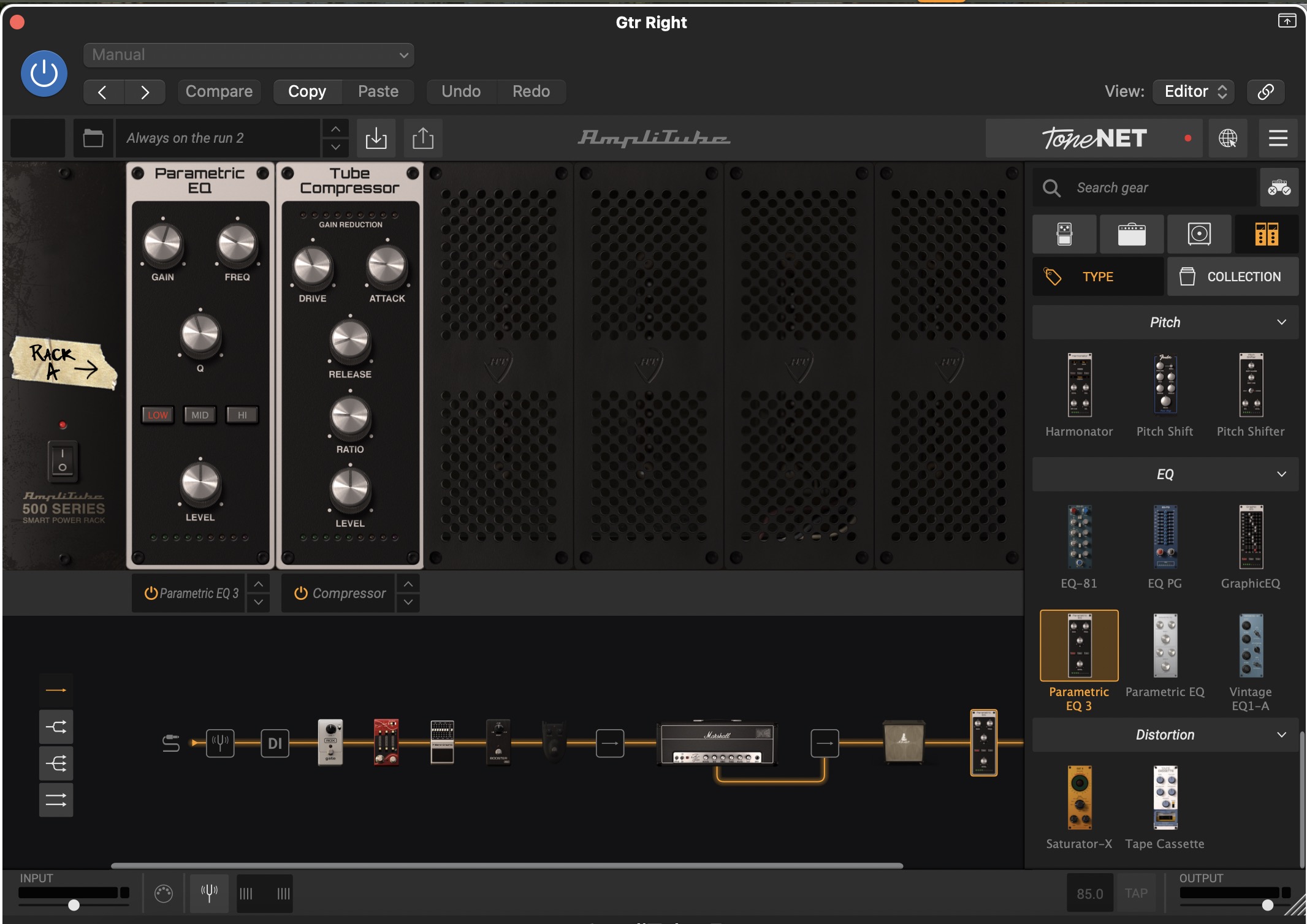This screenshot has height=924, width=1307.
Task: Open the tuner icon in bottom bar
Action: [x=209, y=893]
